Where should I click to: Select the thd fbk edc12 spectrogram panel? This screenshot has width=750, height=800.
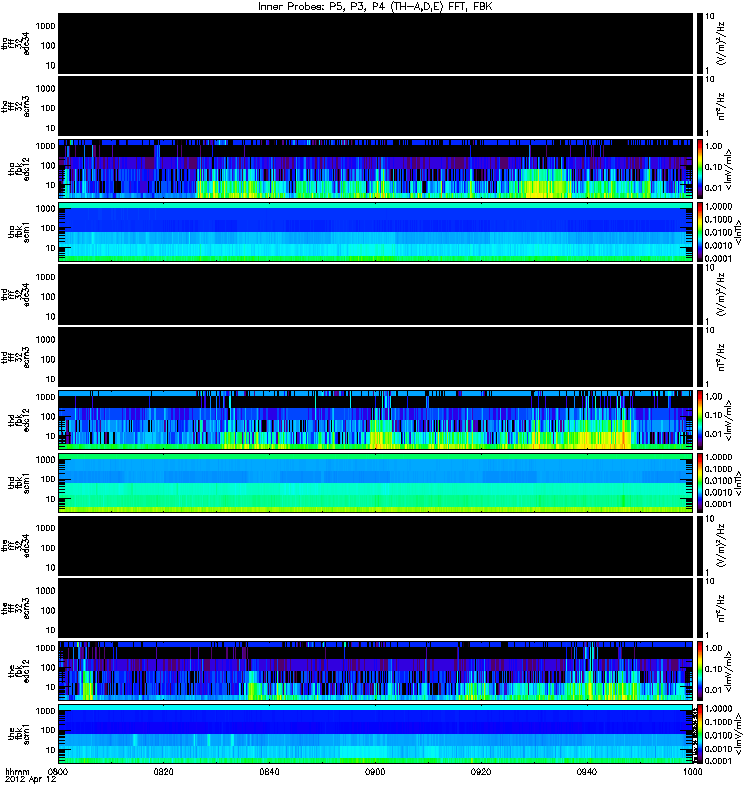click(376, 420)
